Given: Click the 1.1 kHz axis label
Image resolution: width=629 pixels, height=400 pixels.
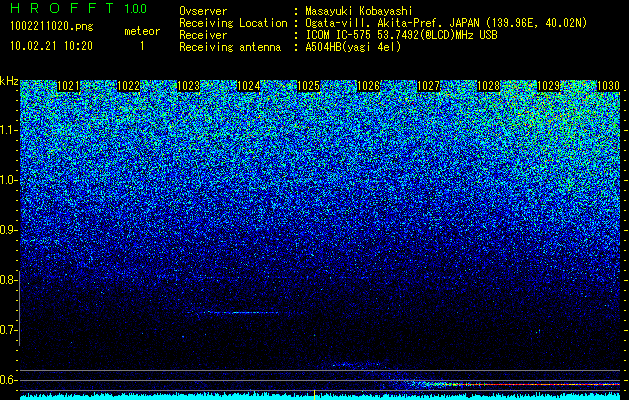Looking at the screenshot, I should 8,130.
